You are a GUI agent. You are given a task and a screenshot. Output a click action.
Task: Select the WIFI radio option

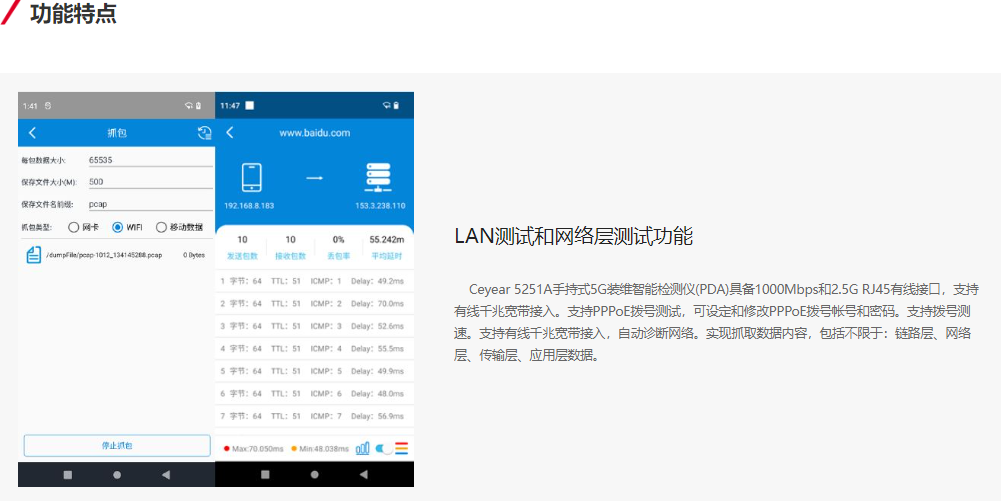pos(117,227)
